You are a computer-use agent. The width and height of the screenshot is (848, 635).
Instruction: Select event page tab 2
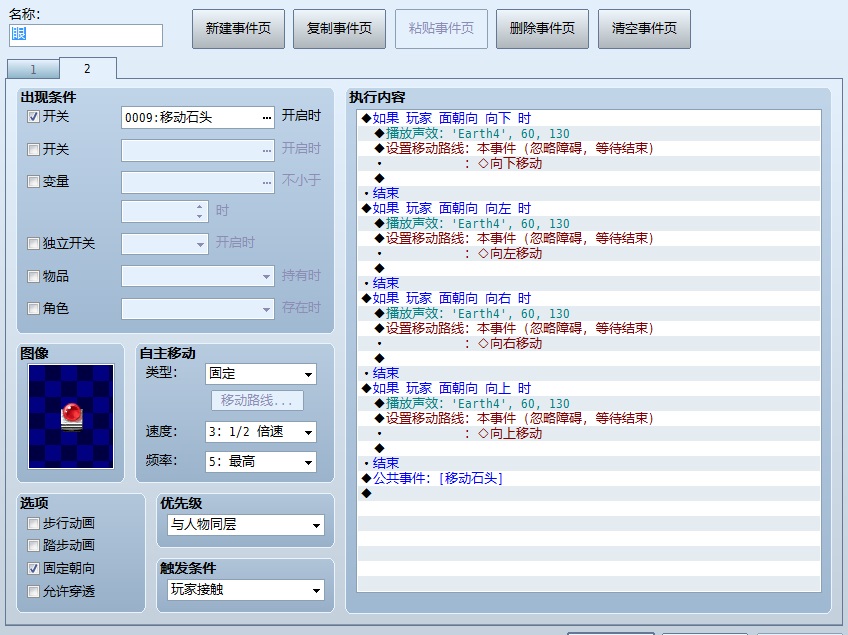click(x=87, y=69)
